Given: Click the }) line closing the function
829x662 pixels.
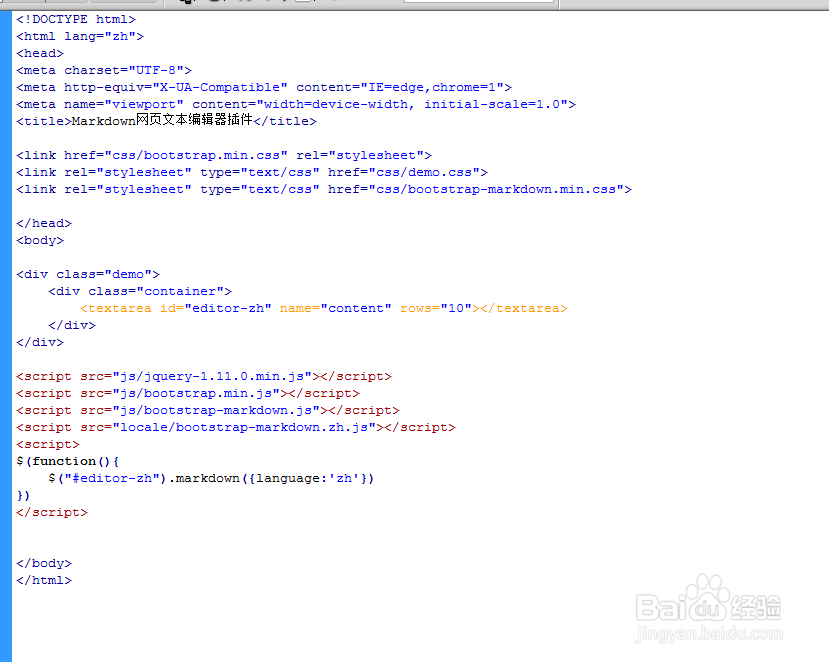Looking at the screenshot, I should pos(23,495).
